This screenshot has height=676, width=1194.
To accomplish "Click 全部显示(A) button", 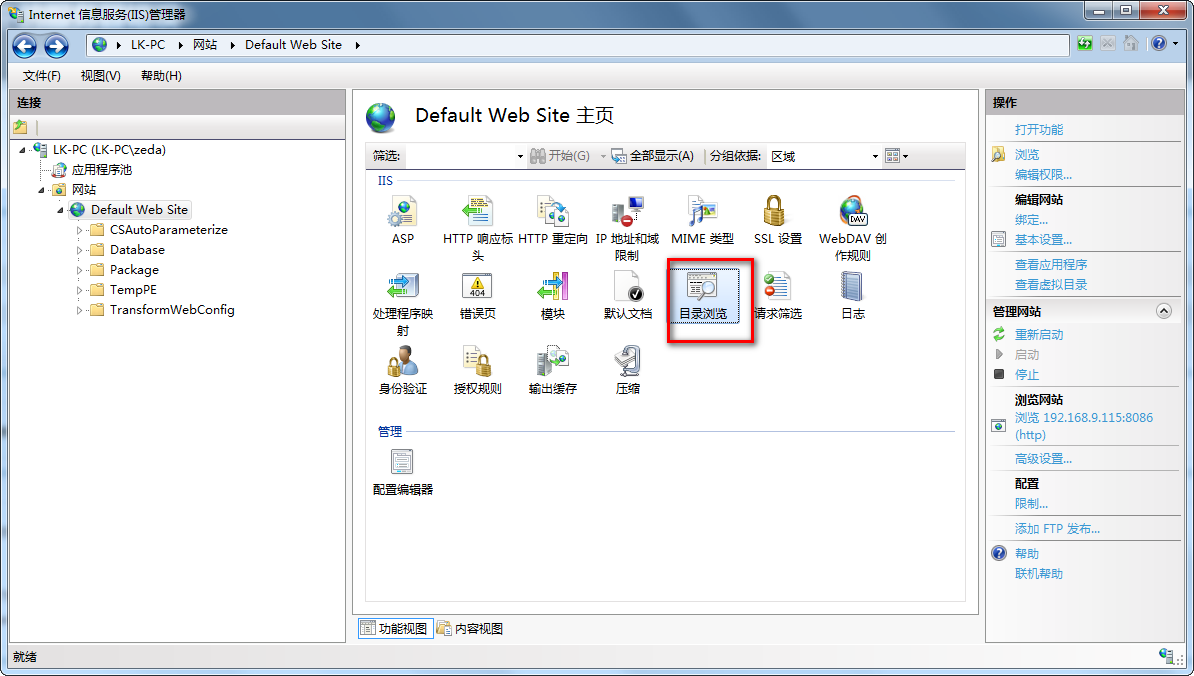I will pos(653,156).
